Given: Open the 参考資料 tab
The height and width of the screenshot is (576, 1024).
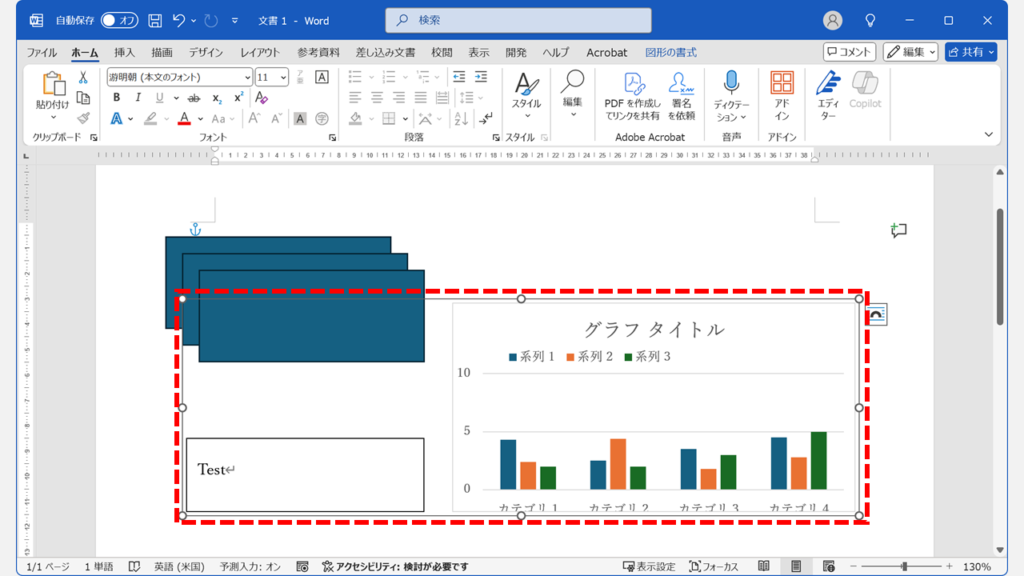Looking at the screenshot, I should [318, 52].
